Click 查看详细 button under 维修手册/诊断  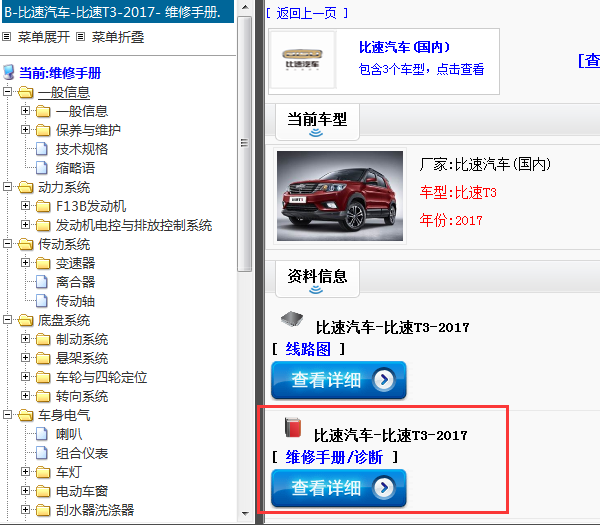click(339, 488)
